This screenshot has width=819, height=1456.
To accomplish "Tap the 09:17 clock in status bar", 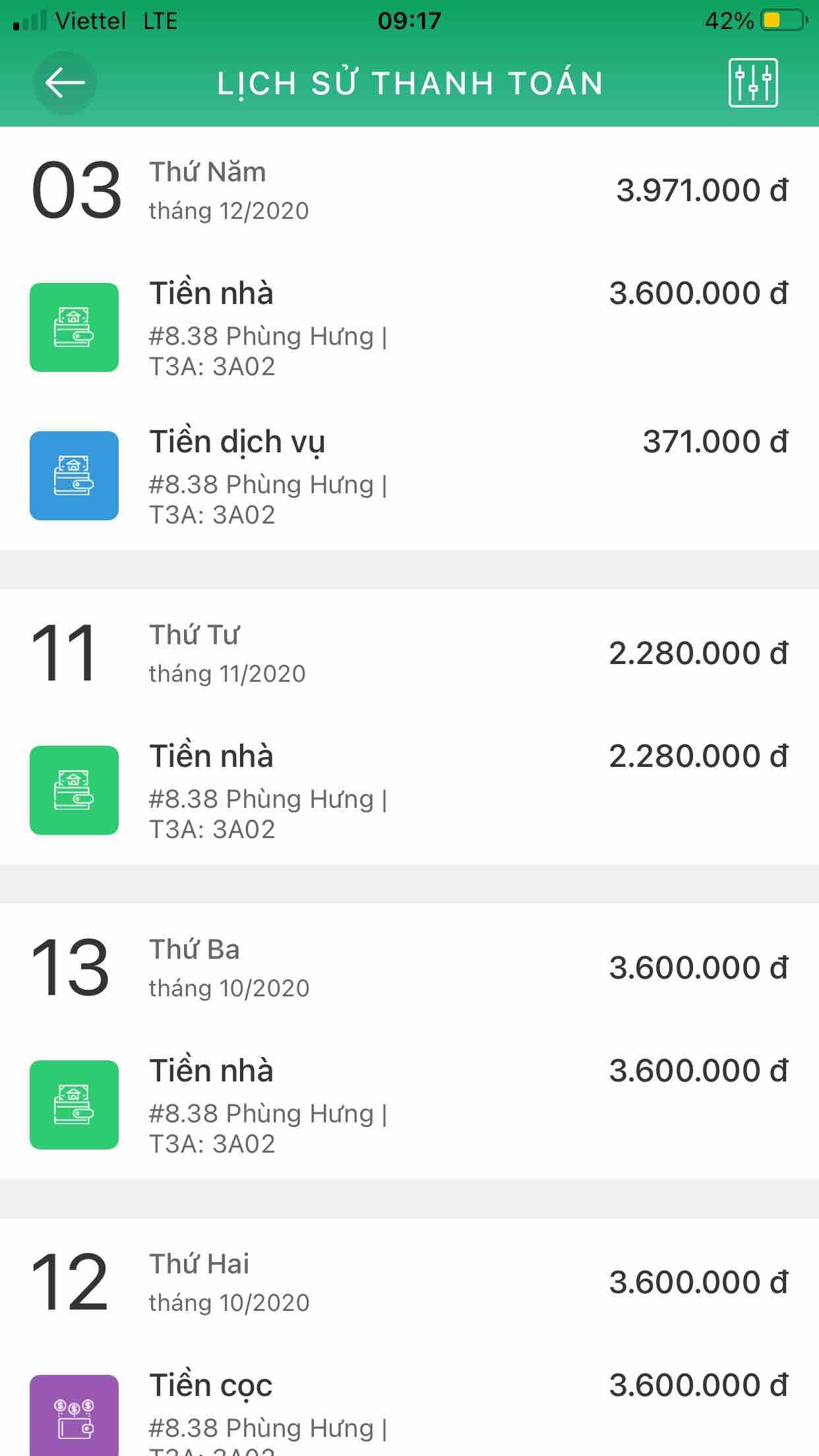I will pyautogui.click(x=409, y=20).
